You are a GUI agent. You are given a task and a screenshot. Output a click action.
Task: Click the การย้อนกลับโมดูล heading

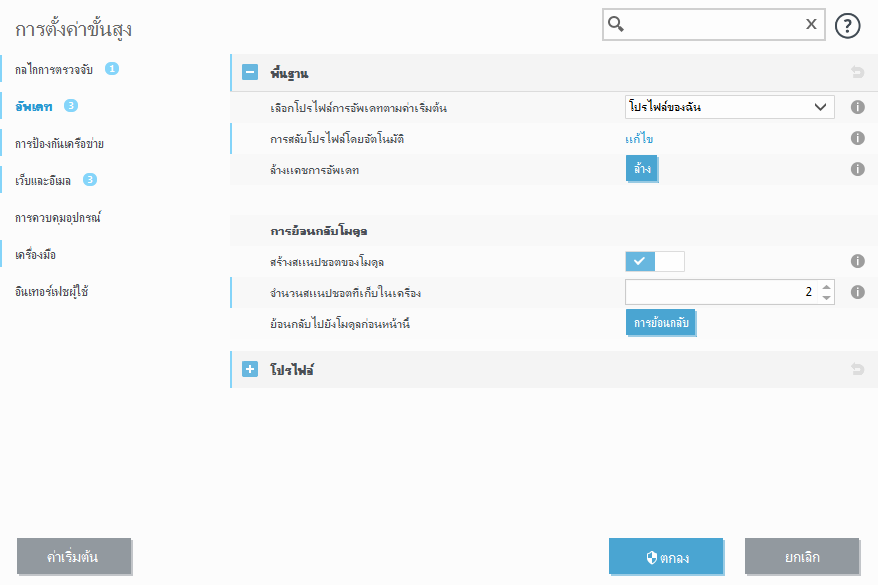[319, 231]
